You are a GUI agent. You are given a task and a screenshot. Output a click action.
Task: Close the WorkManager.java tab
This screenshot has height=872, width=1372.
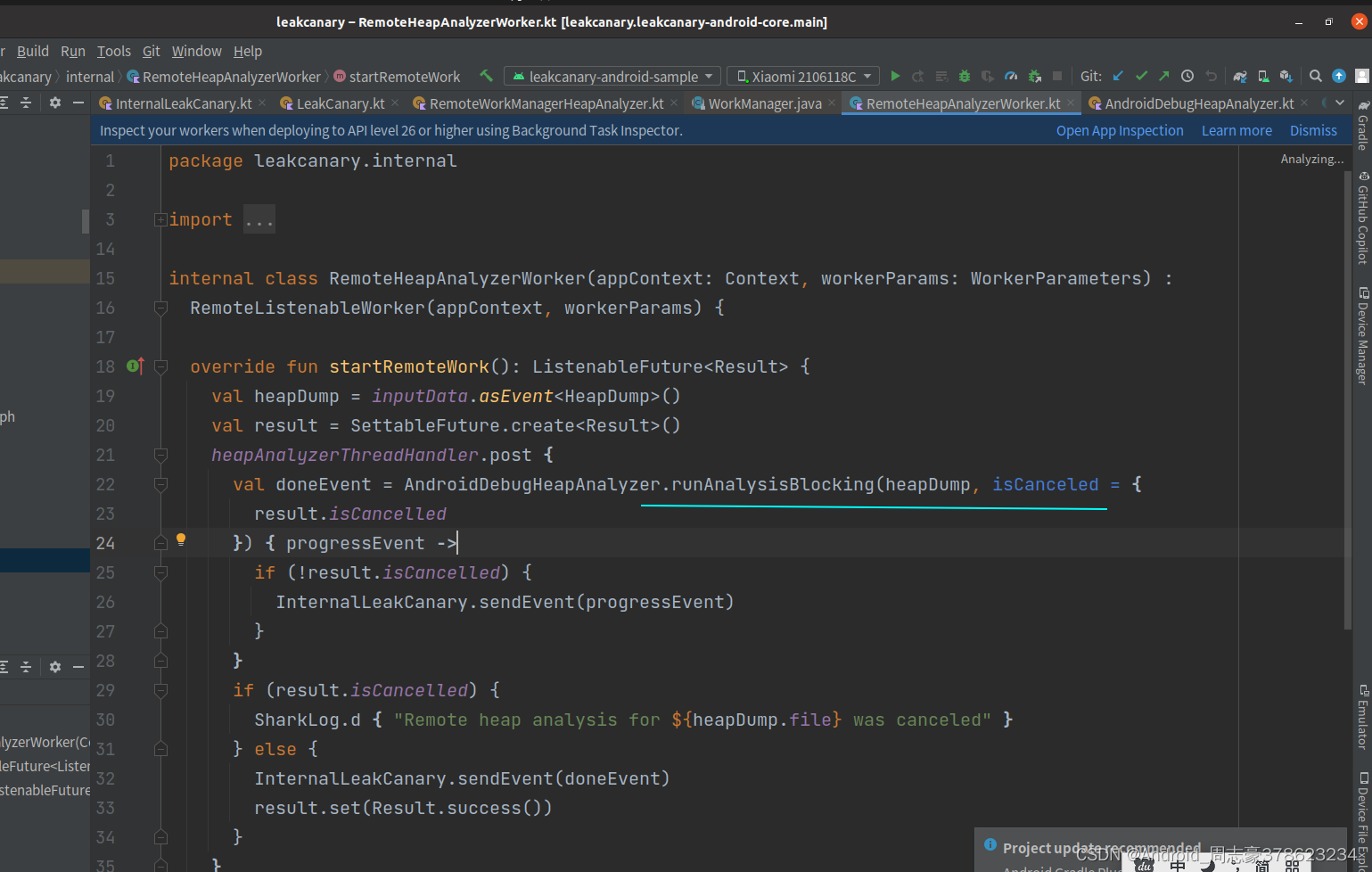(x=832, y=103)
